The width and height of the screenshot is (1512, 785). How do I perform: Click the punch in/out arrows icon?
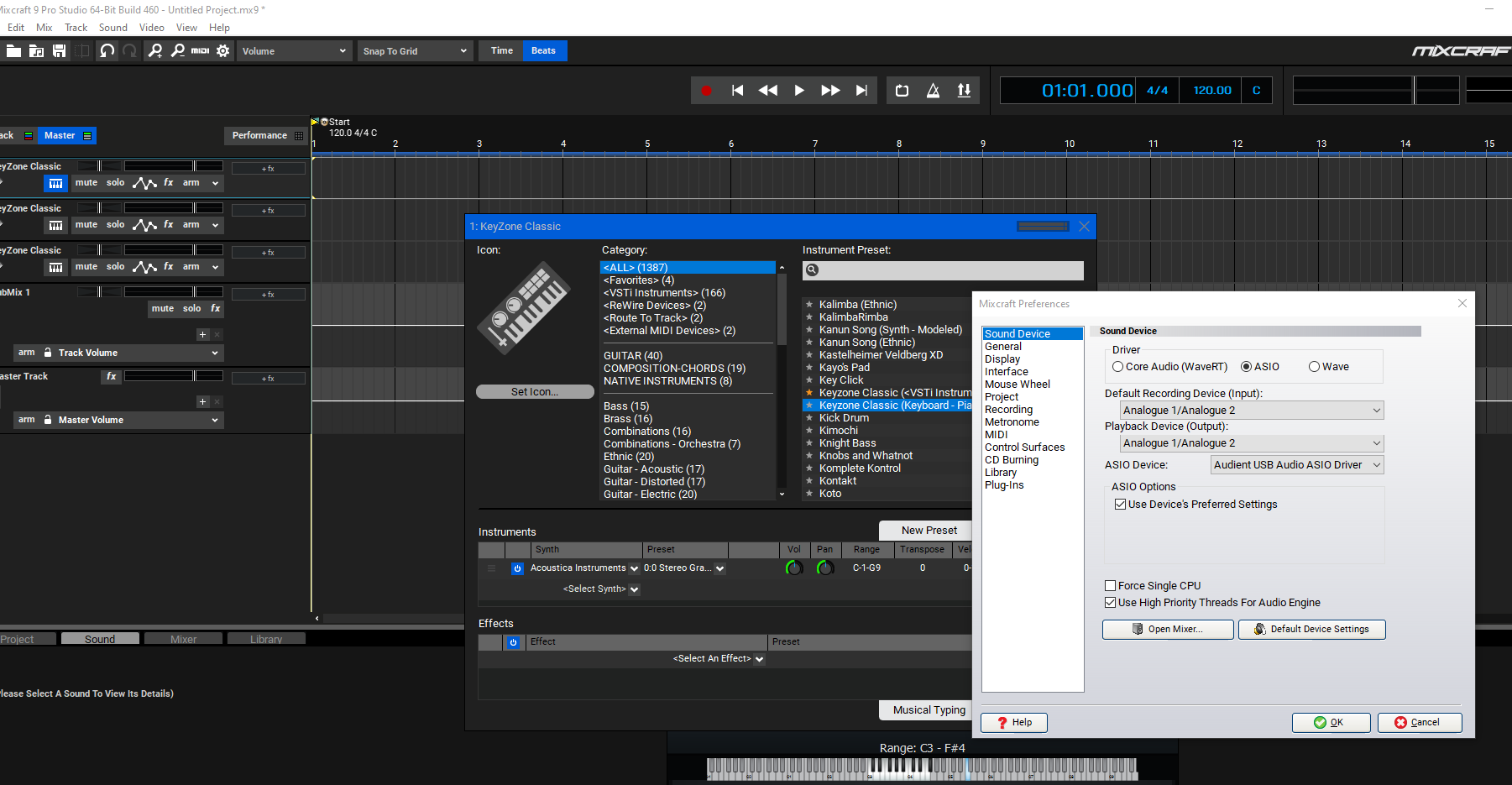coord(964,91)
